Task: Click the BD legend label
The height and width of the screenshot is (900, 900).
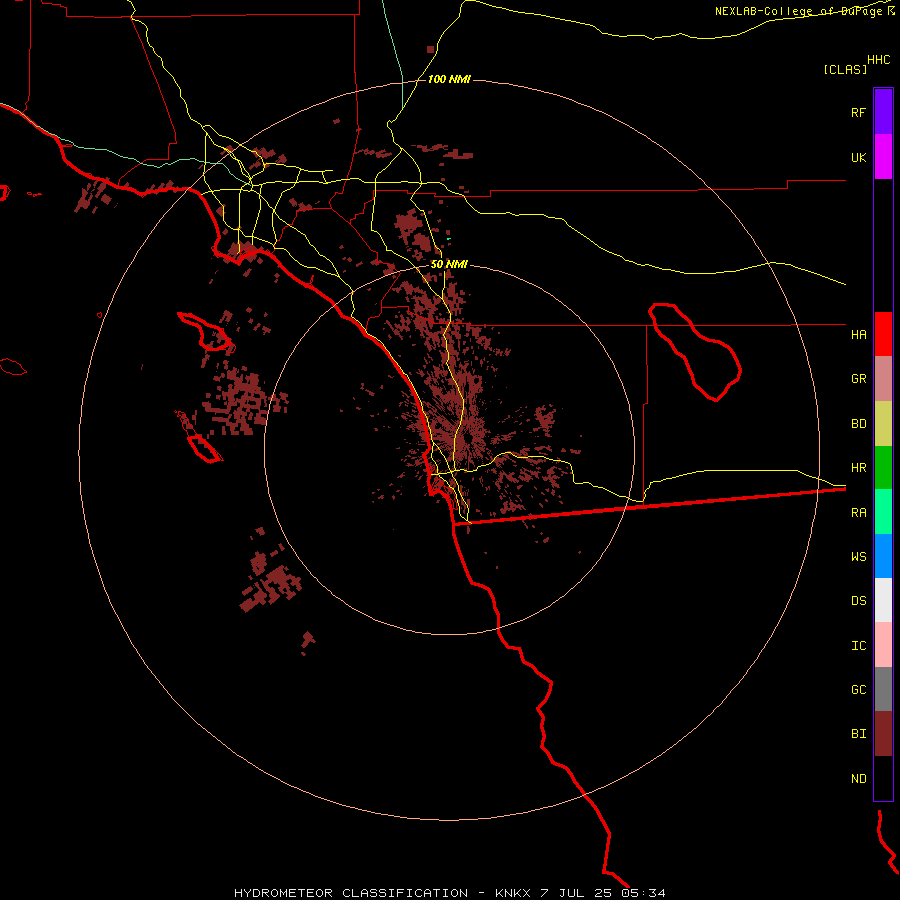Action: [x=859, y=424]
